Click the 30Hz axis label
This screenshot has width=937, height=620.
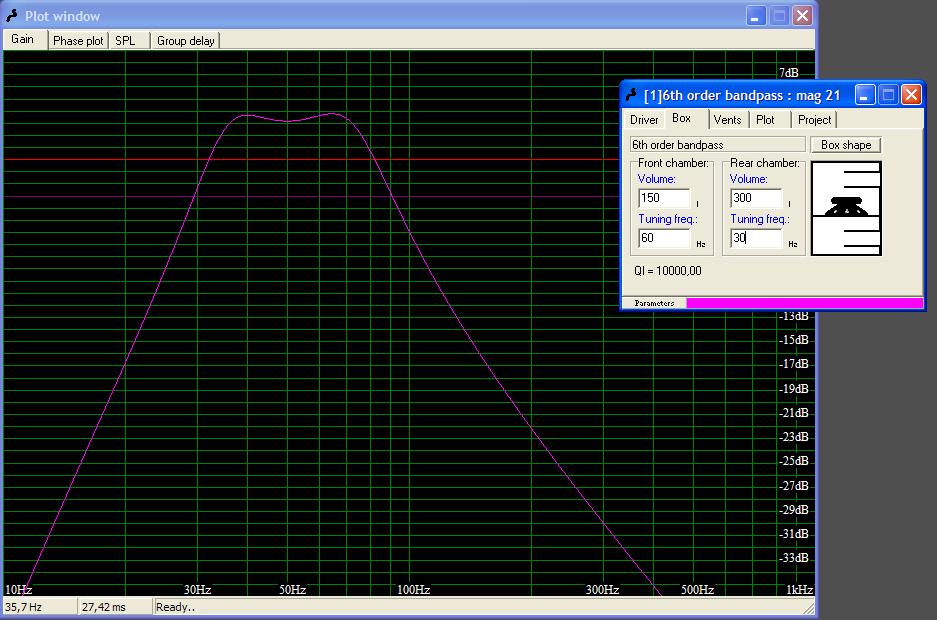pos(197,590)
